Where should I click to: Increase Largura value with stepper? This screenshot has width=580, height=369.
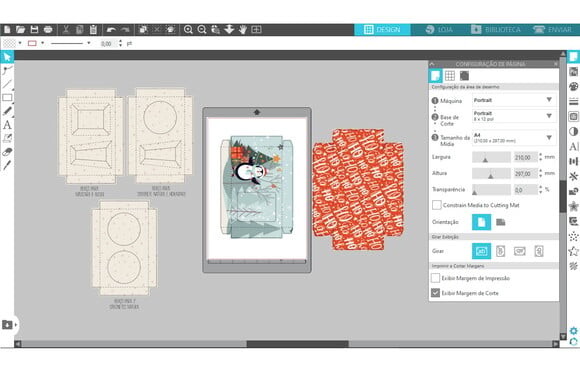(x=540, y=155)
